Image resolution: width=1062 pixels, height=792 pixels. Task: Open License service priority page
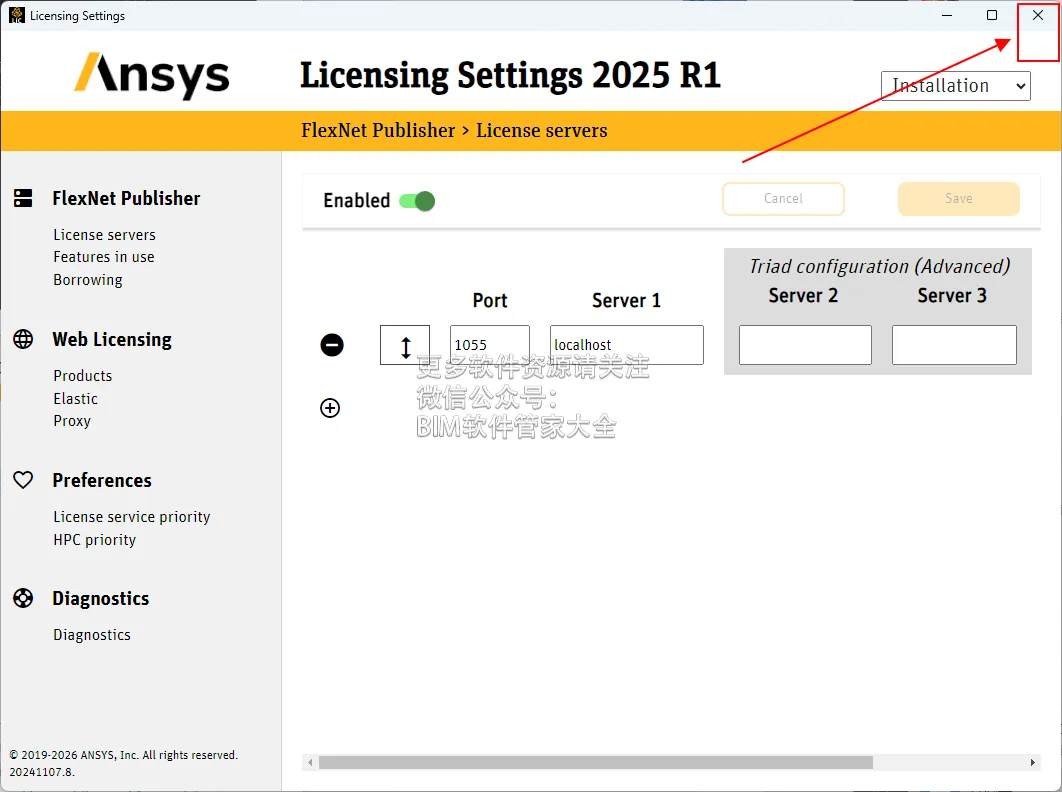pos(132,517)
